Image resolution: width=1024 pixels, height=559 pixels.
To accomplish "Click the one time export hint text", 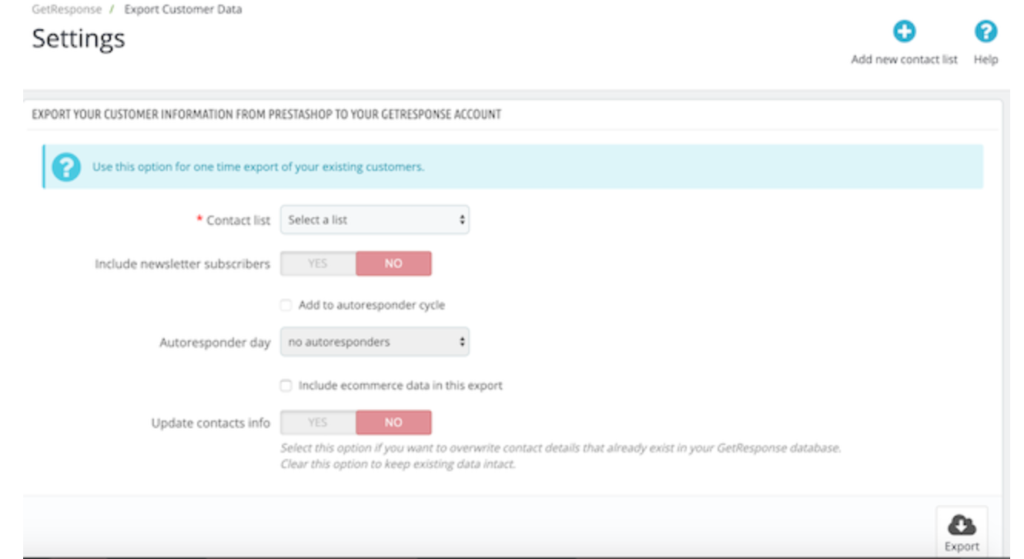I will pos(258,167).
